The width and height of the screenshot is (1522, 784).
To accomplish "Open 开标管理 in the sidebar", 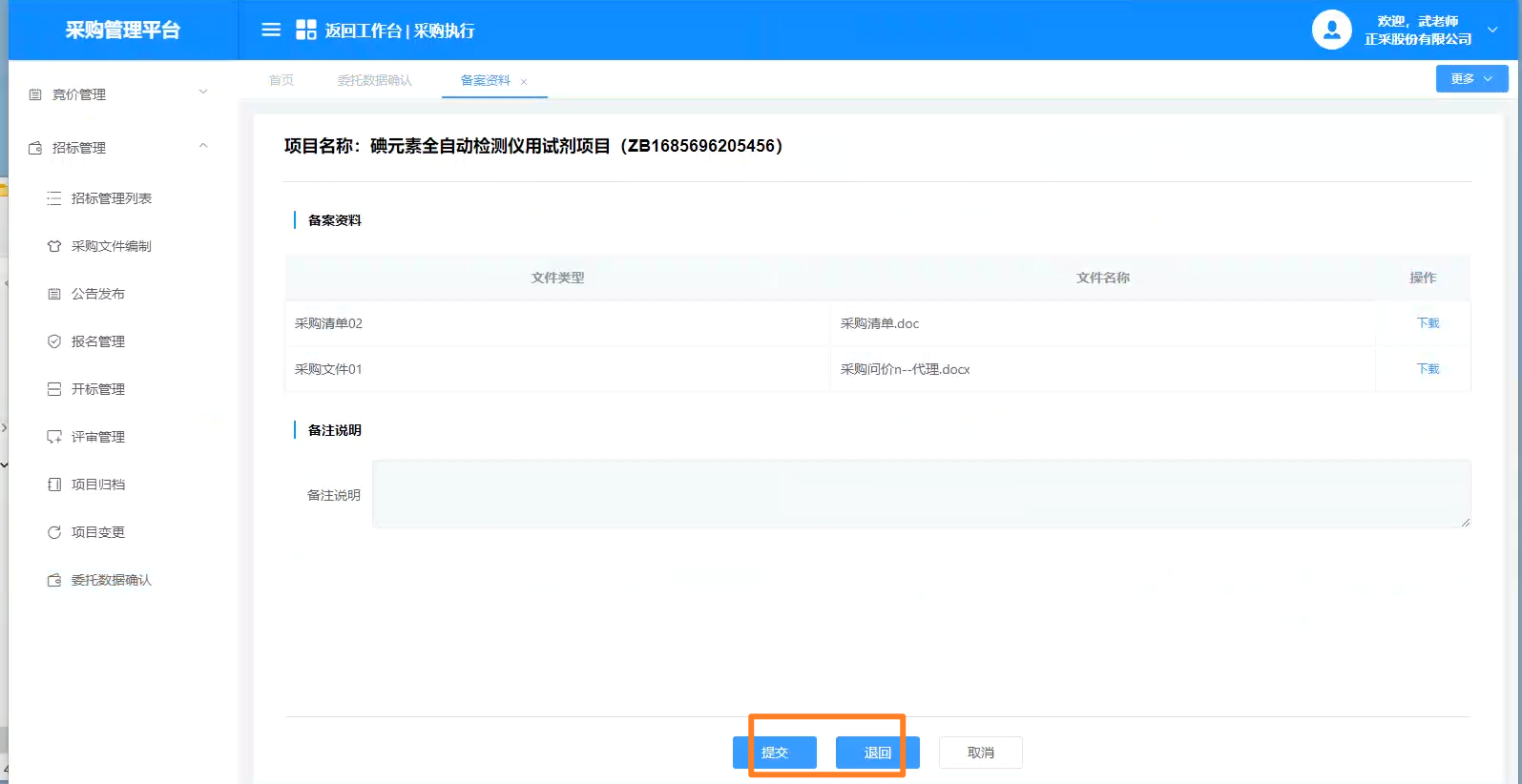I will [97, 389].
